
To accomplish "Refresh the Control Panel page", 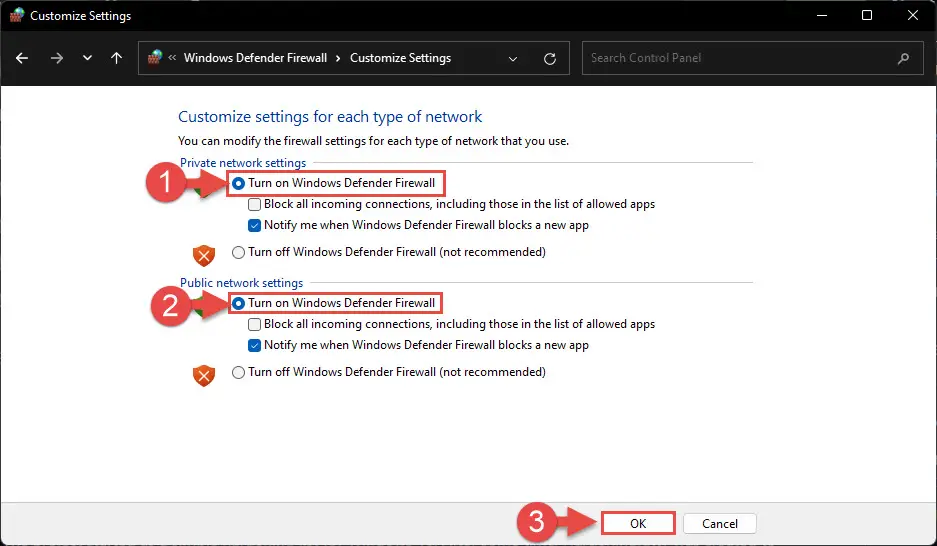I will tap(550, 59).
